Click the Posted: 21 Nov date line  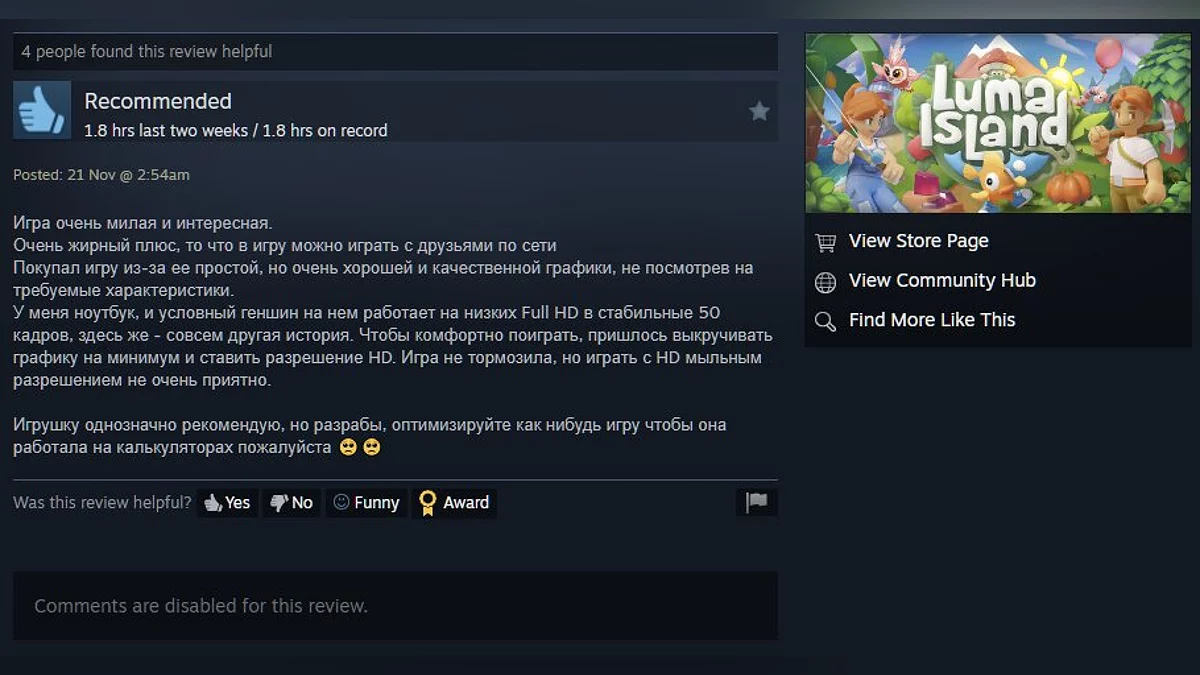click(101, 175)
